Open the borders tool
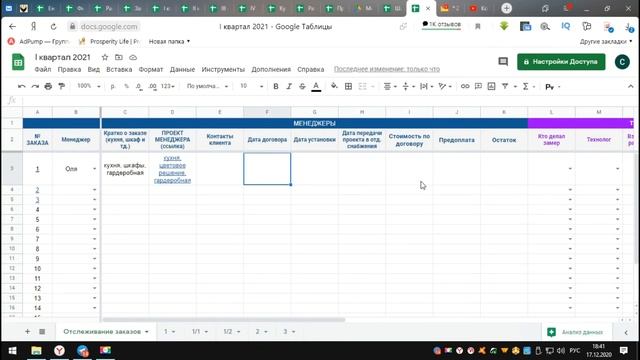Screen dimensions: 640x360 tap(348, 87)
